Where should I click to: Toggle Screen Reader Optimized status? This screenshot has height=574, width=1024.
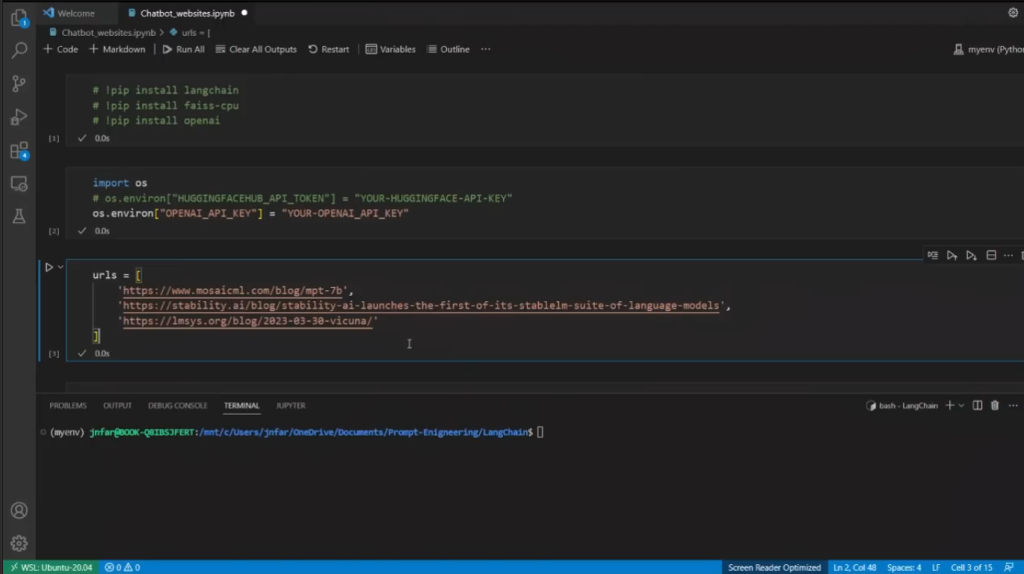tap(774, 567)
